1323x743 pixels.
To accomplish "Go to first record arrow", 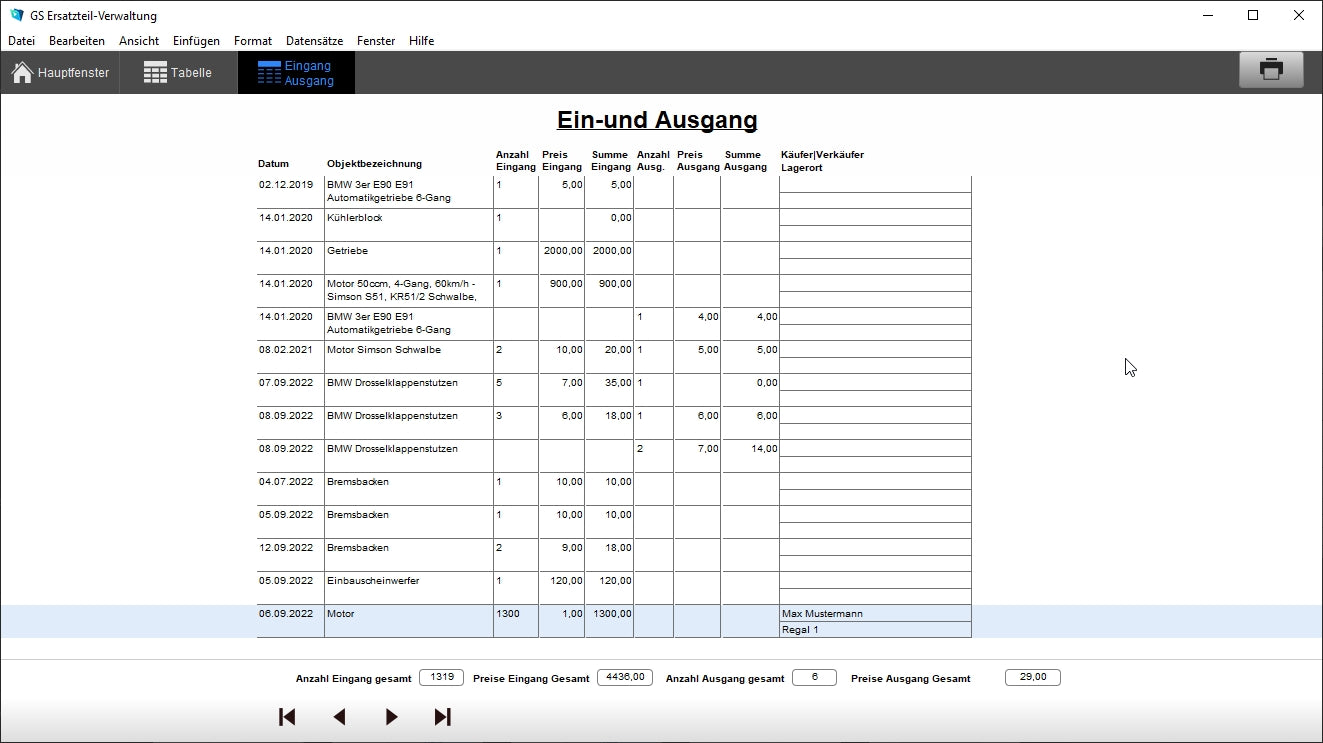I will coord(287,717).
